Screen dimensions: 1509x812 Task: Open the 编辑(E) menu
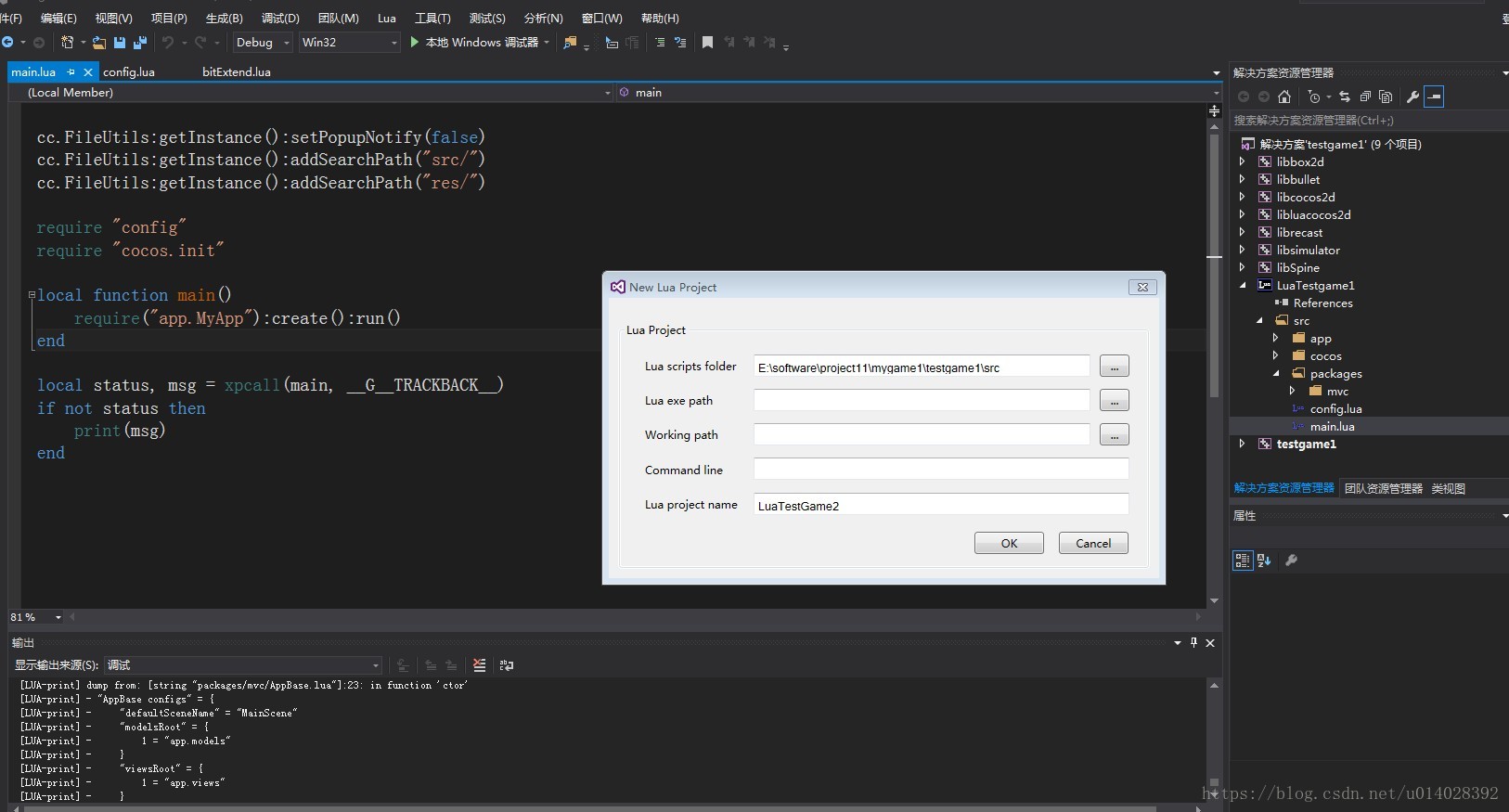(x=58, y=18)
